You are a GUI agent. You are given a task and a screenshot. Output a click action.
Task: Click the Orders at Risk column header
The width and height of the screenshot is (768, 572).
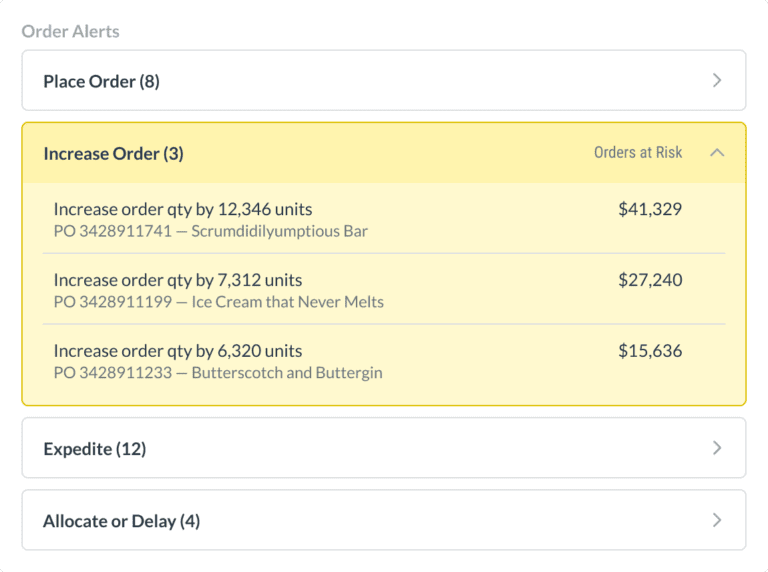(638, 152)
